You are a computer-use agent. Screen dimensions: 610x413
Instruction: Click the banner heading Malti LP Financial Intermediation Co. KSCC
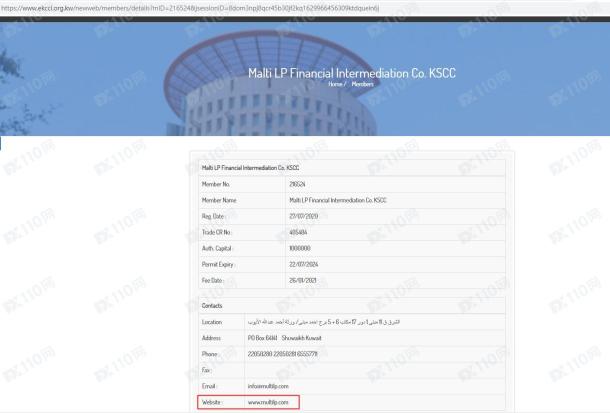[352, 73]
